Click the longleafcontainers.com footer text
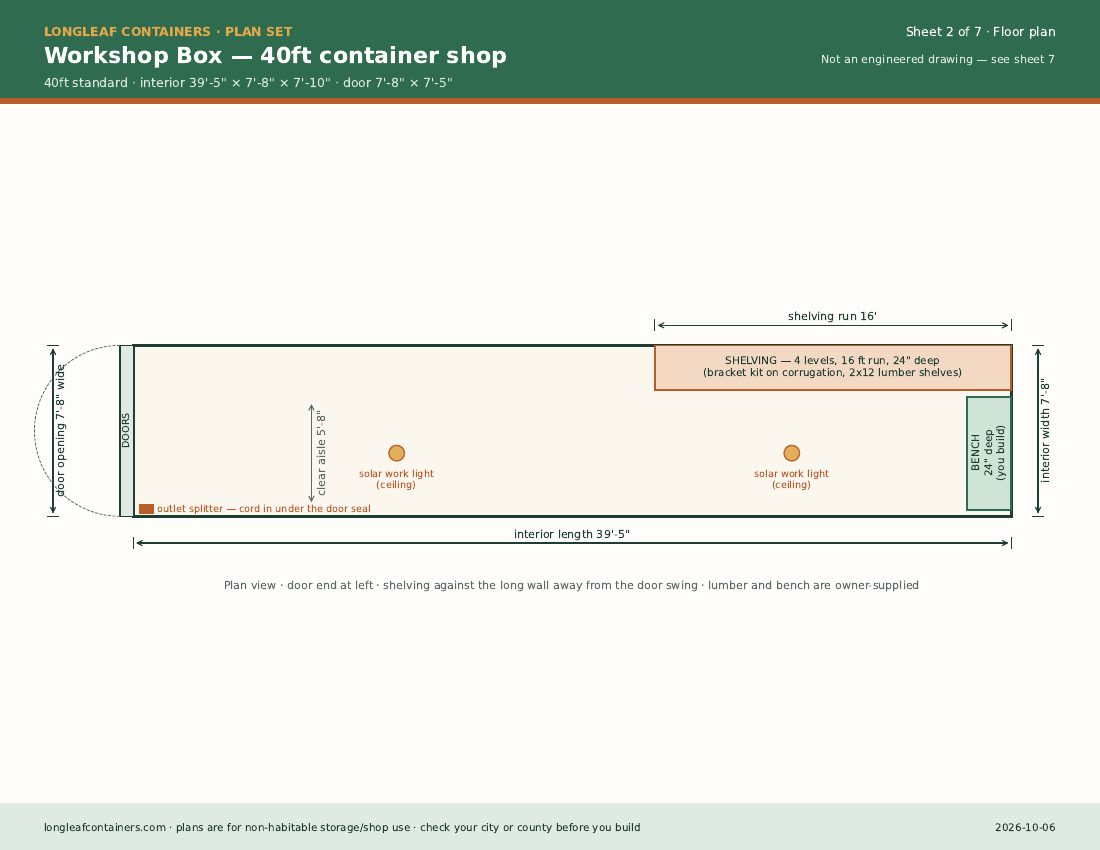This screenshot has width=1100, height=850. click(342, 827)
